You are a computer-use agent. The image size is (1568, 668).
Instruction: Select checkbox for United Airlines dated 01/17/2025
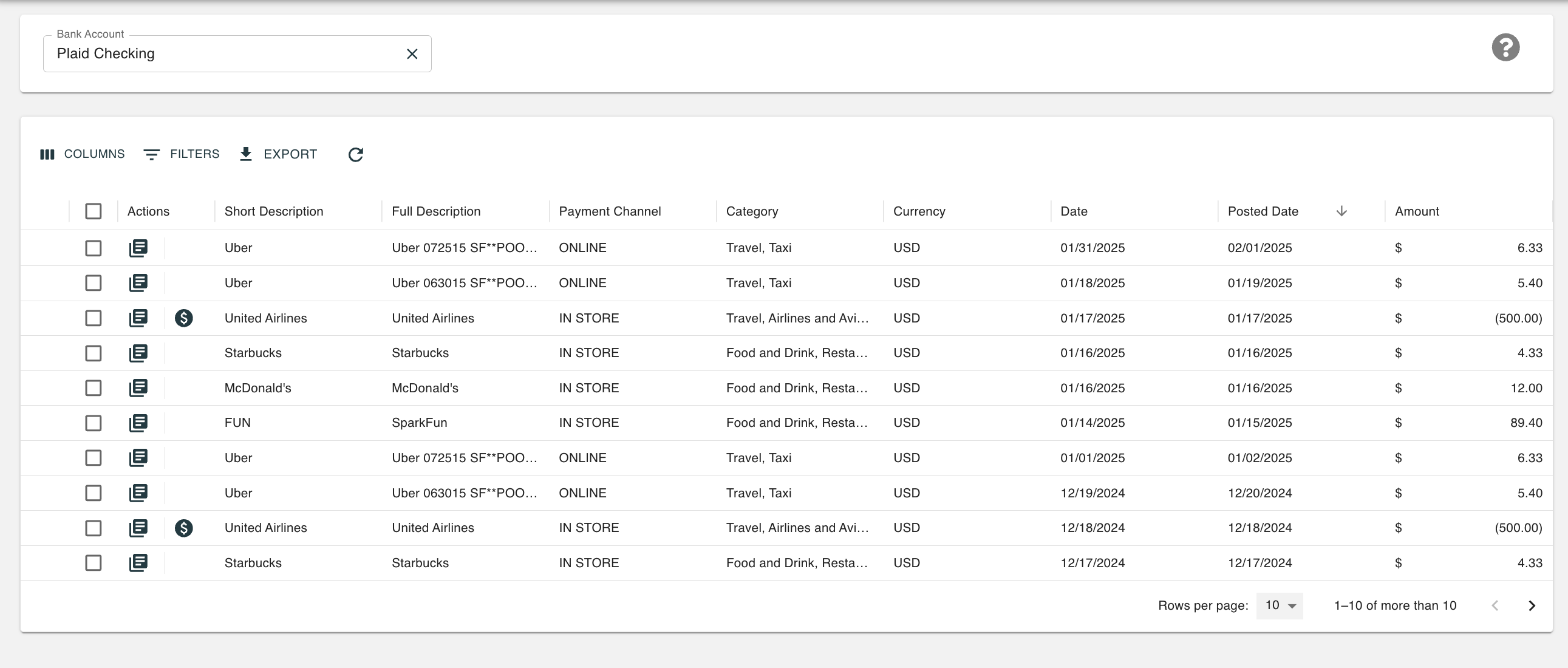click(x=93, y=318)
